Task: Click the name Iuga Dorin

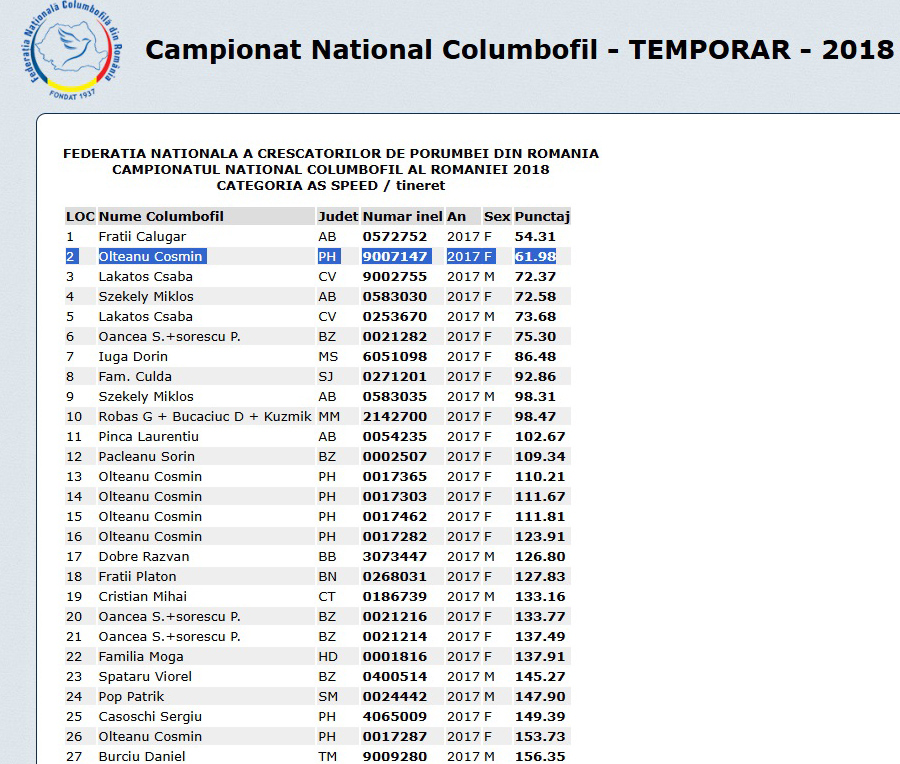Action: click(x=133, y=356)
